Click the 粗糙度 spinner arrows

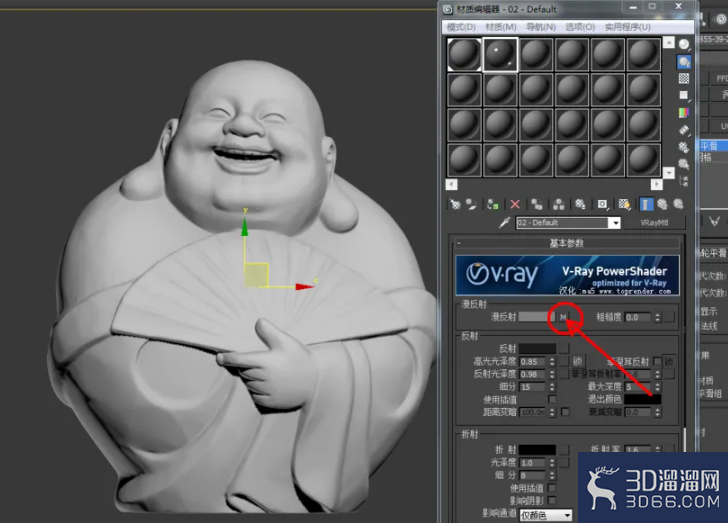(657, 317)
